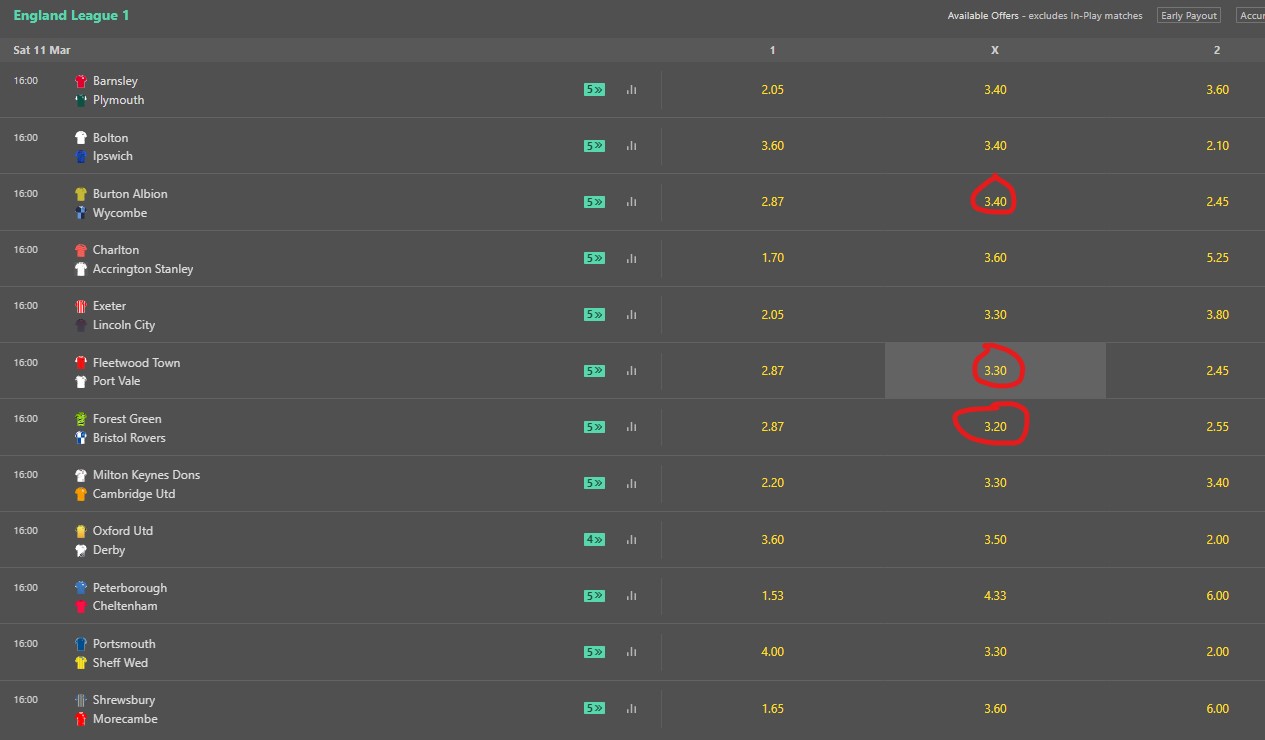The width and height of the screenshot is (1265, 740).
Task: Select Bristol Rovers away odds 2.55
Action: pos(1217,427)
